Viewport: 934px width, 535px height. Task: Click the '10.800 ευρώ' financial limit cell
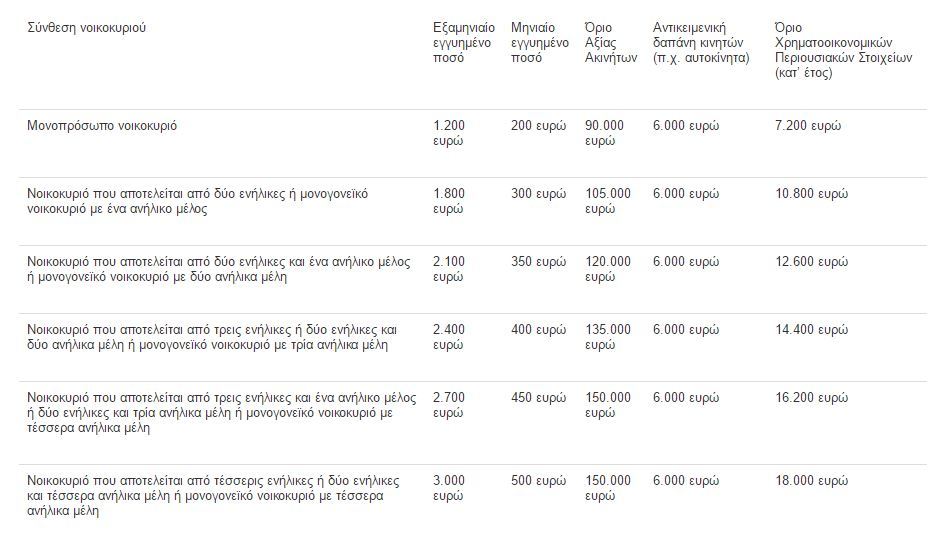(x=811, y=194)
